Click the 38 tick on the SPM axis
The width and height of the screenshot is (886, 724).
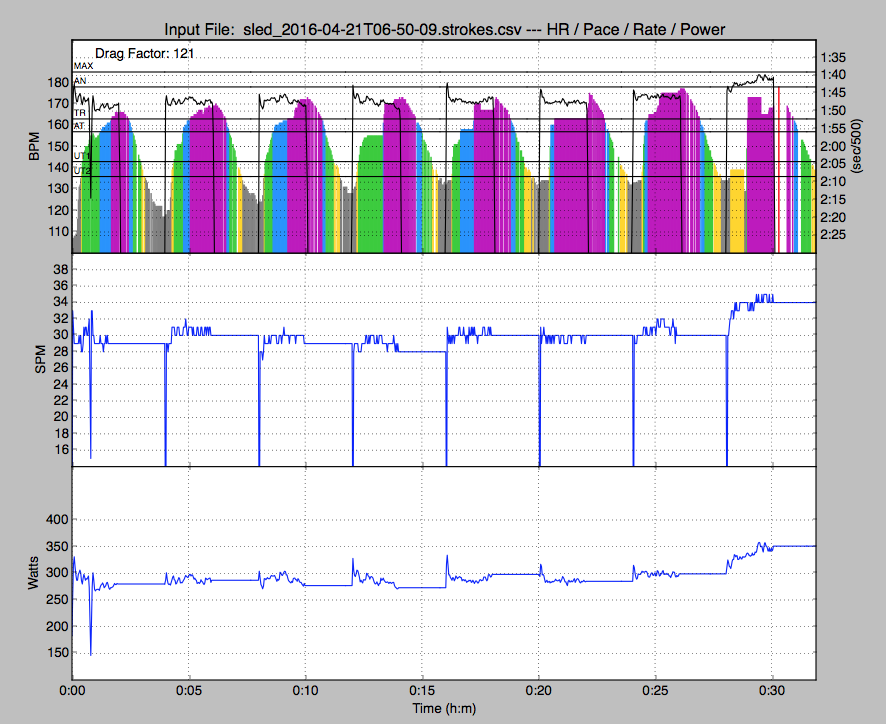(x=60, y=270)
